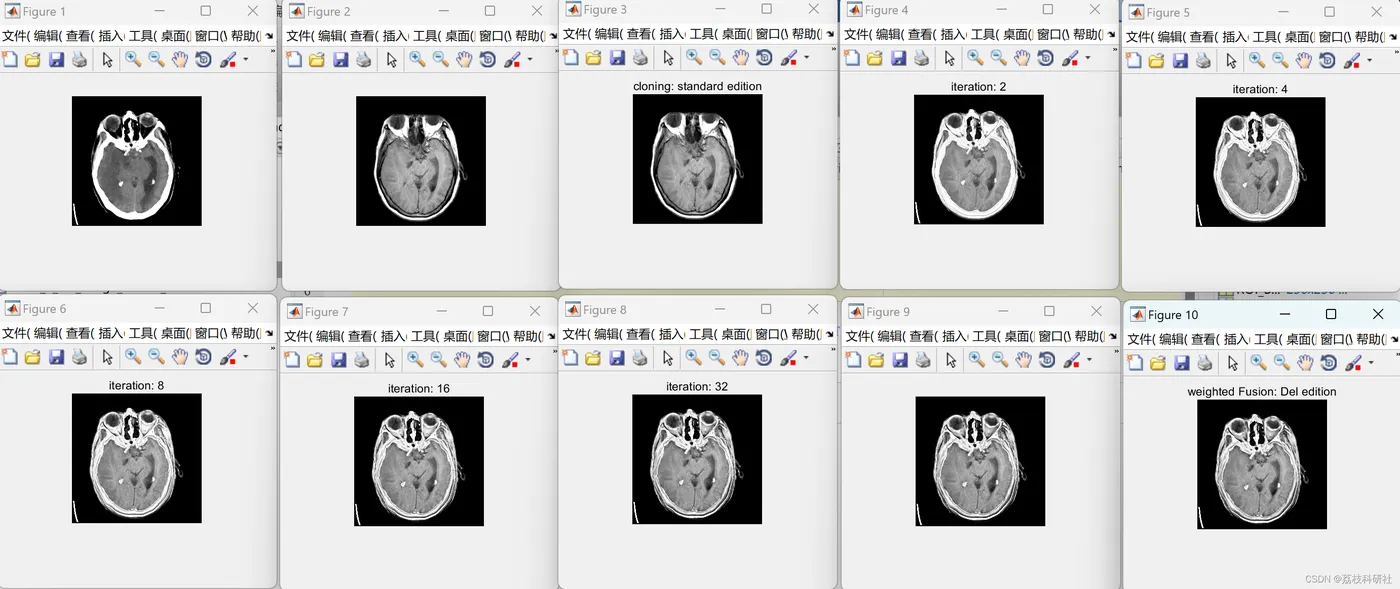Print Figure 4 via printer icon
The width and height of the screenshot is (1400, 589).
point(921,58)
